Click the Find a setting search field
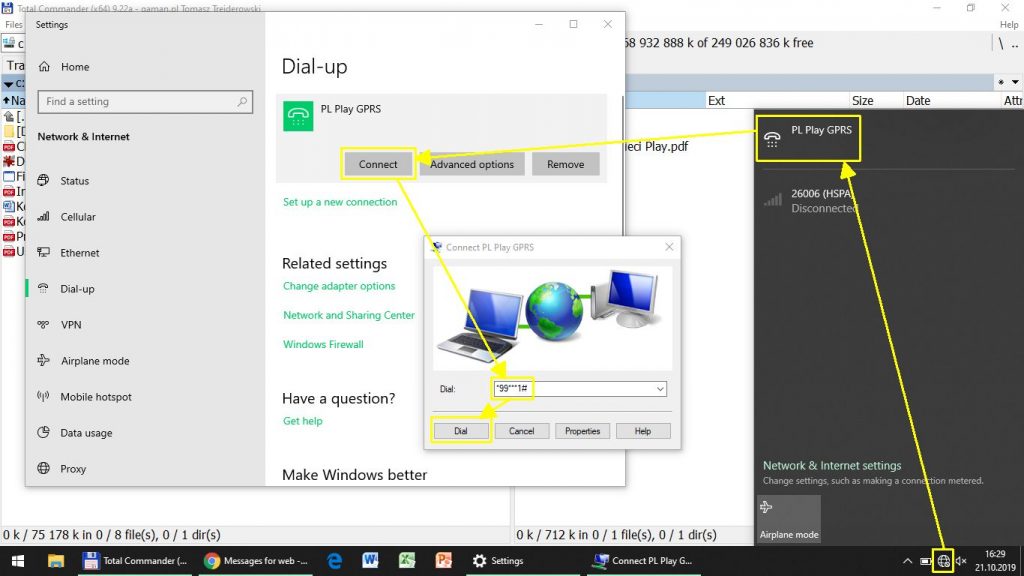The width and height of the screenshot is (1024, 576). pos(145,101)
